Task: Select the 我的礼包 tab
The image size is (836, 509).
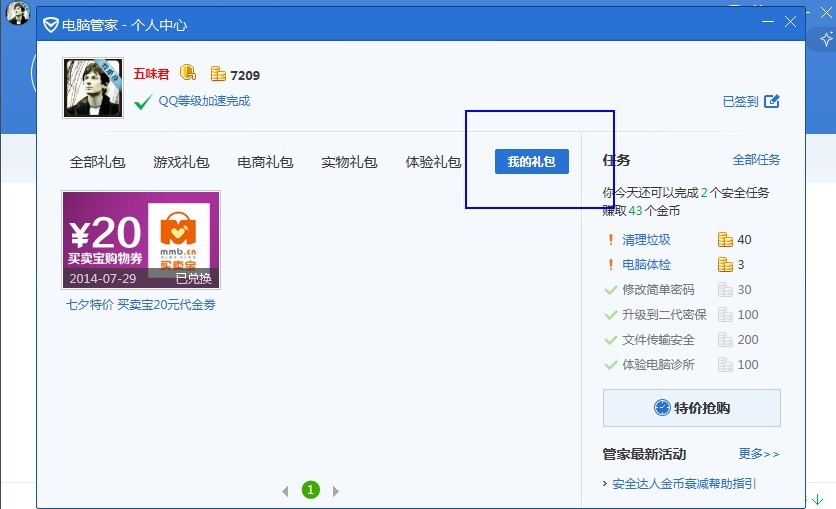Action: pyautogui.click(x=532, y=161)
